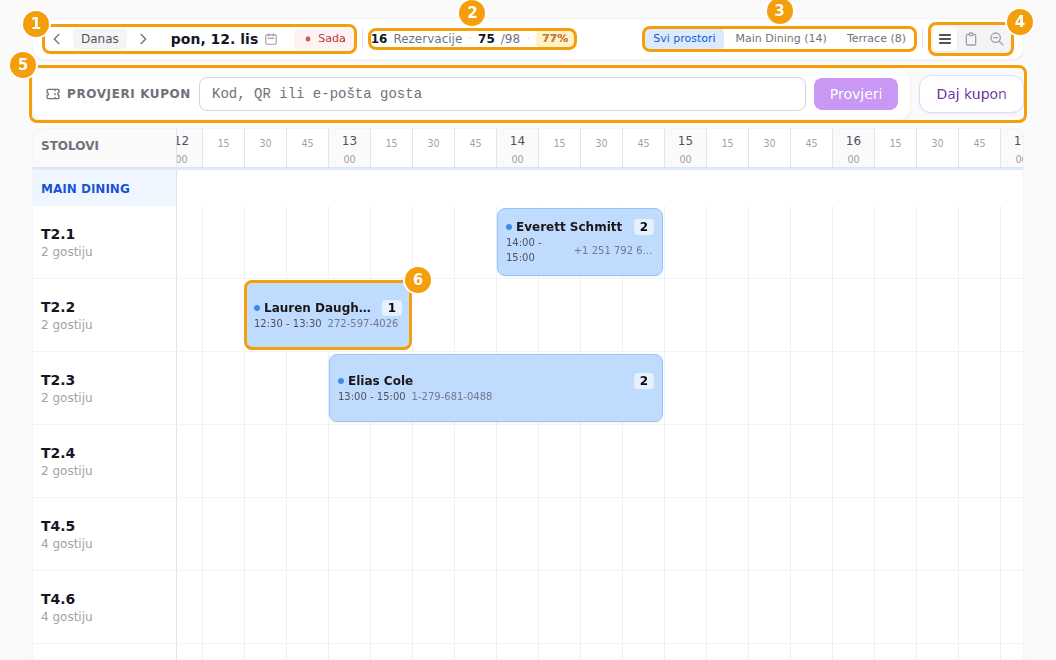Click the Sada now button
1056x660 pixels.
point(325,39)
